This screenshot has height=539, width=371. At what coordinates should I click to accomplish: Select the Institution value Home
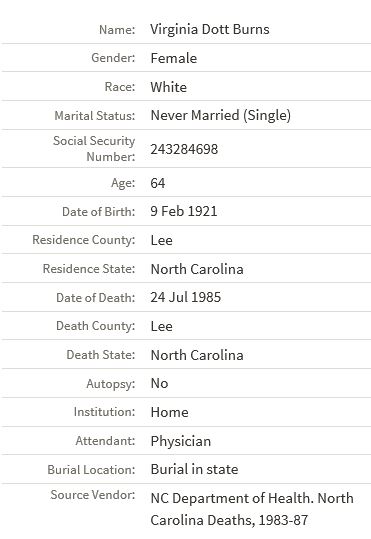[x=170, y=412]
